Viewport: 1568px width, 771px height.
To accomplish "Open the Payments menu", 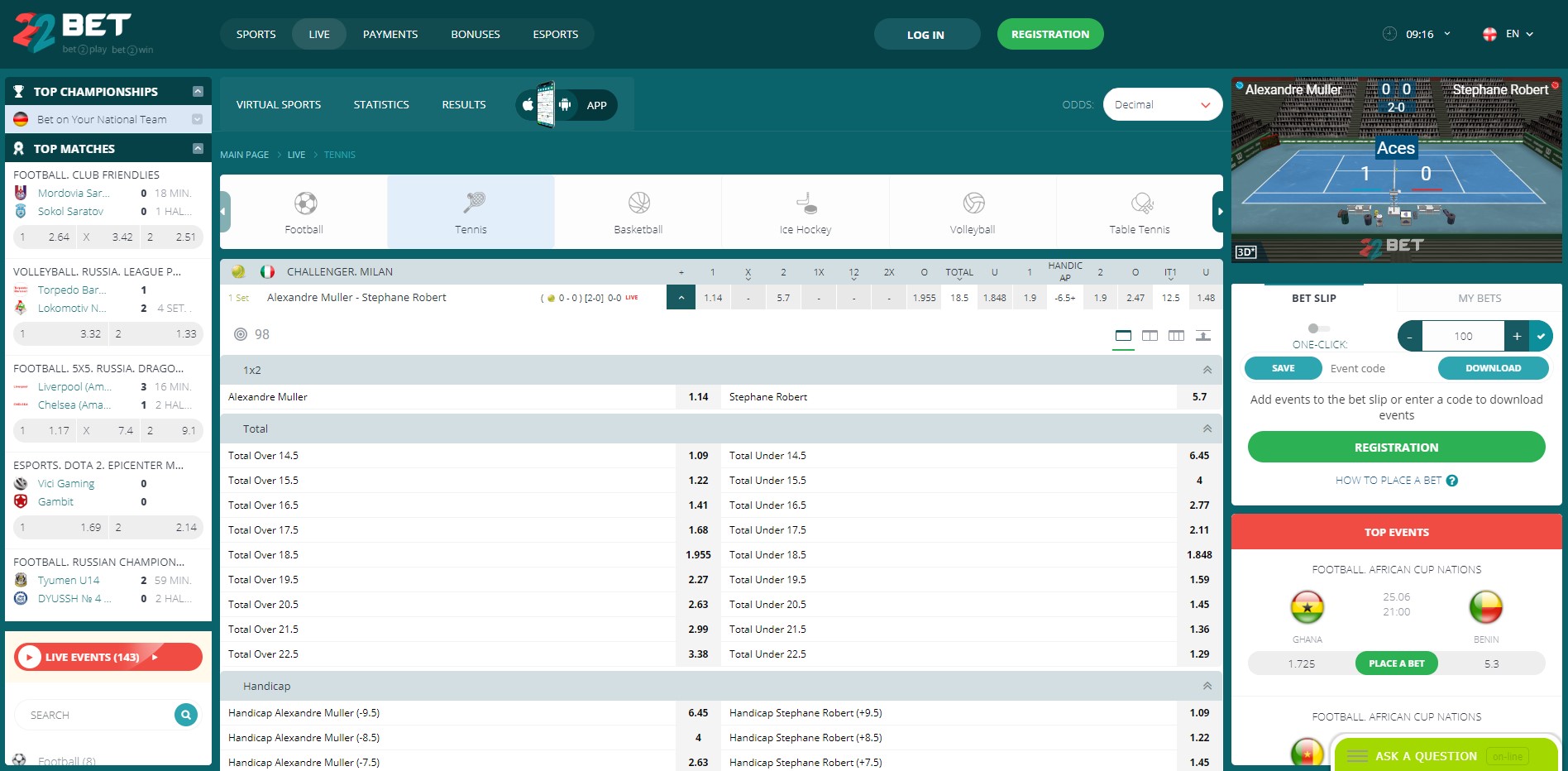I will pyautogui.click(x=390, y=34).
